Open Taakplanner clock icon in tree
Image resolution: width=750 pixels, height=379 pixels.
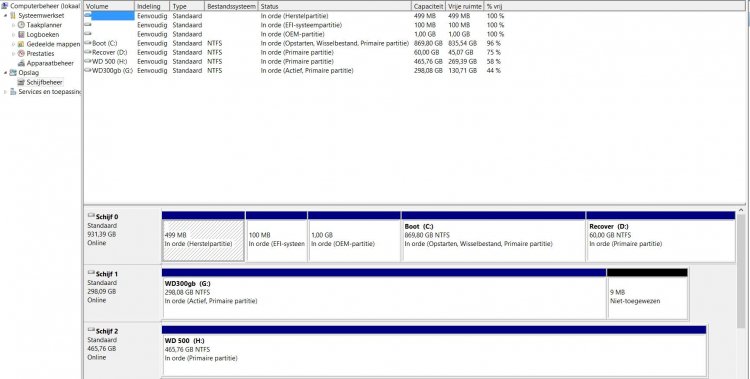pos(21,25)
